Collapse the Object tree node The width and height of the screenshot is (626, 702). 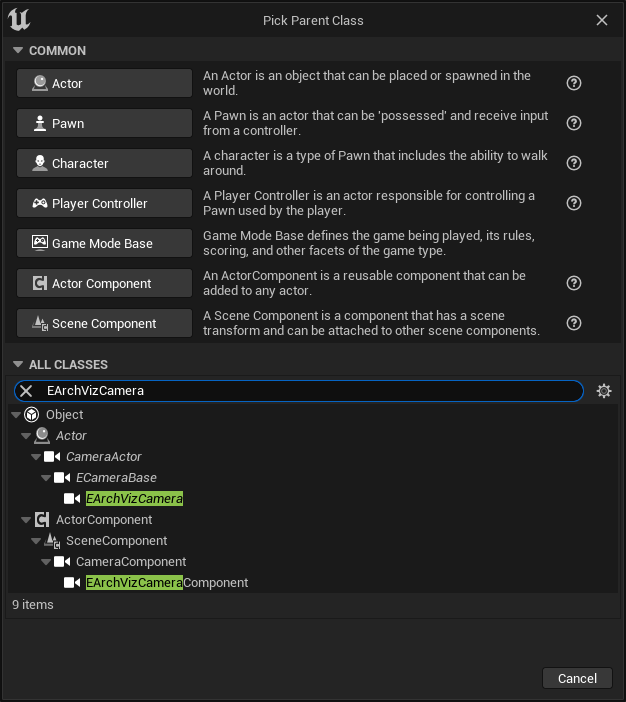coord(15,415)
